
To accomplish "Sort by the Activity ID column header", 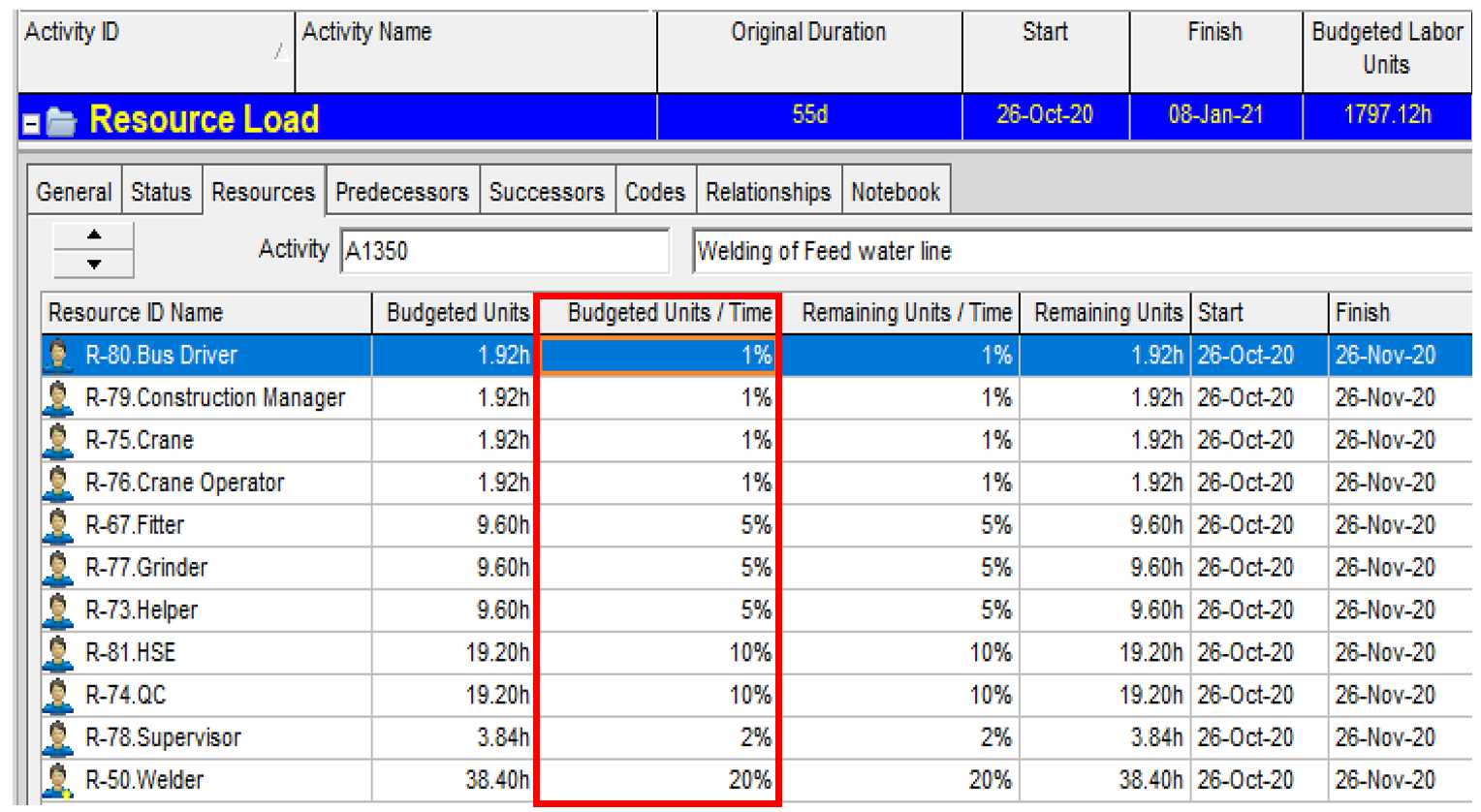I will (145, 48).
